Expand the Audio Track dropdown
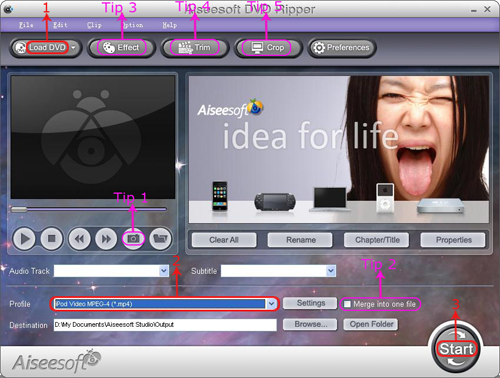This screenshot has width=500, height=378. point(164,271)
